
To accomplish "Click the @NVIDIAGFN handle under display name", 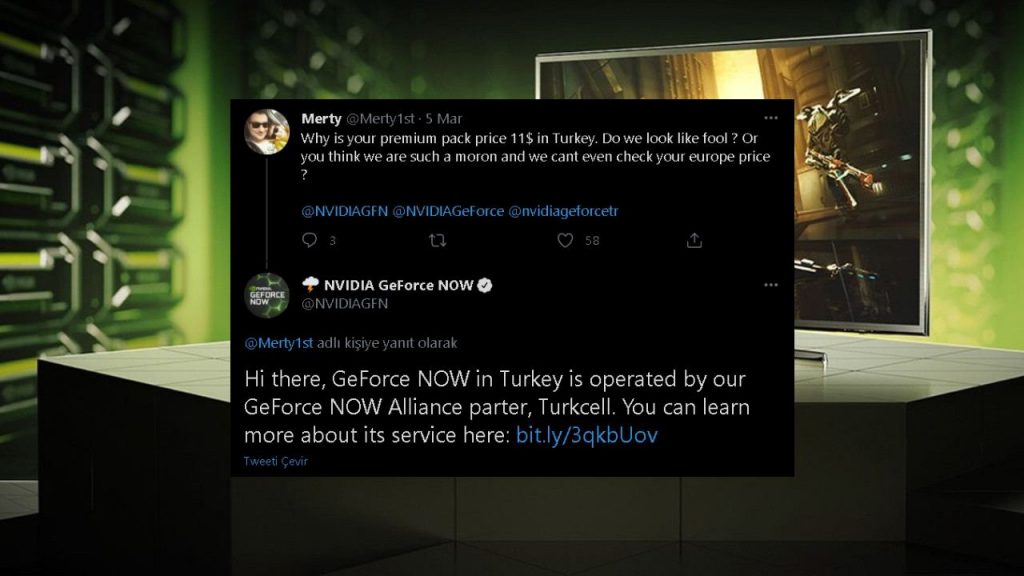I will [345, 304].
